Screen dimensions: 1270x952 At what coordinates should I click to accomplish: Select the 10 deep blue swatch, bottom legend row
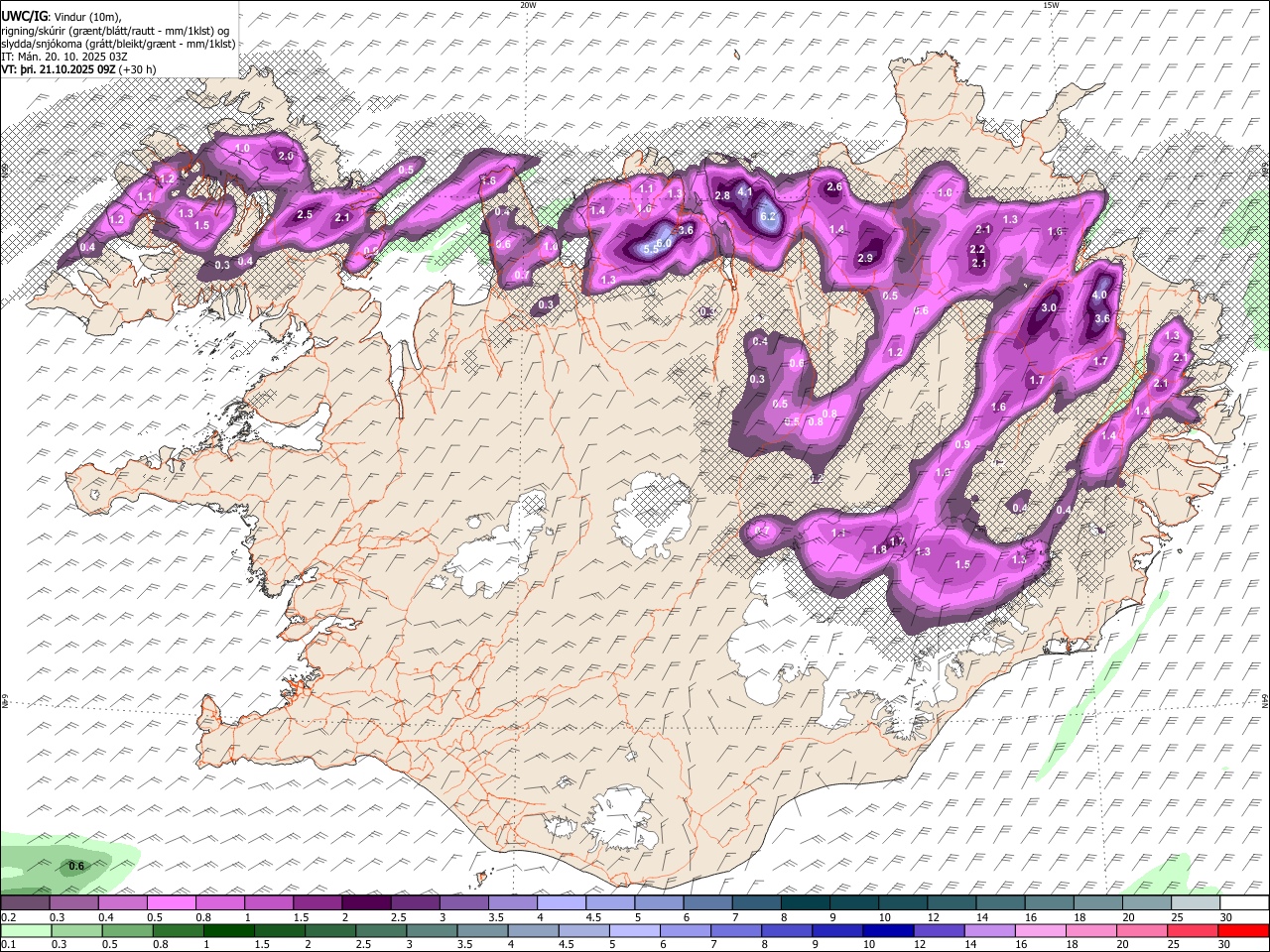889,930
